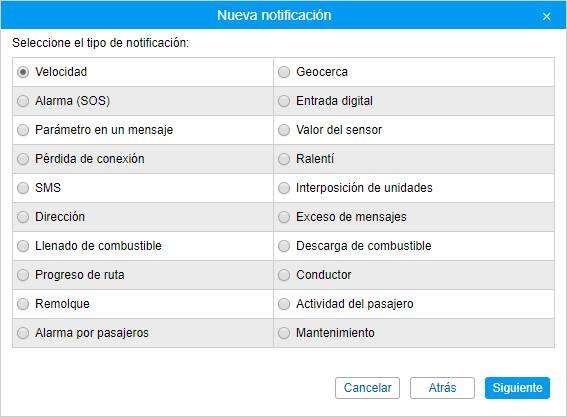
Task: Pick Progreso de ruta radio button
Action: click(x=23, y=275)
